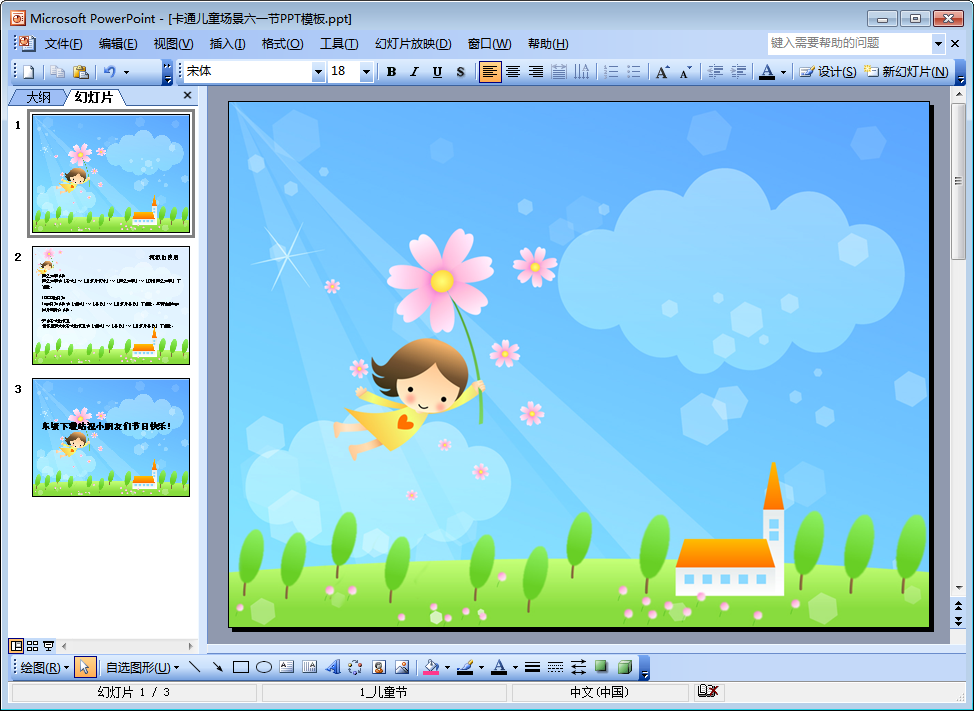Create a new blank presentation
Viewport: 974px width, 711px height.
click(29, 72)
